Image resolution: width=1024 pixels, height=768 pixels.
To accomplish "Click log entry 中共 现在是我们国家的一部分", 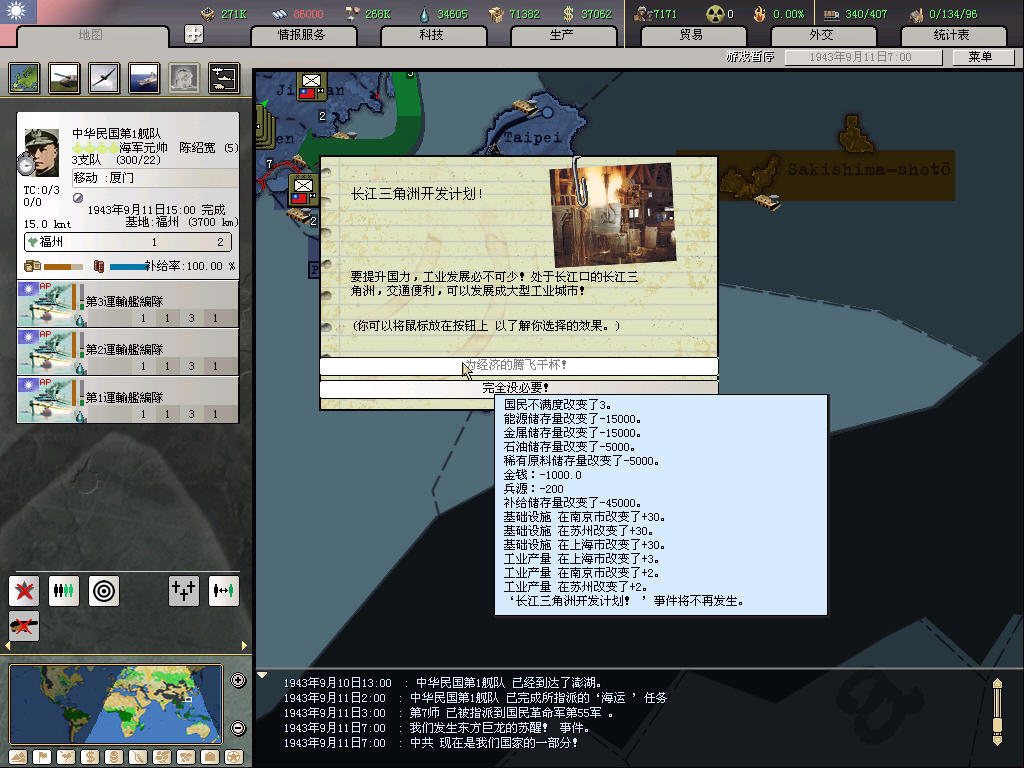I will tap(494, 743).
